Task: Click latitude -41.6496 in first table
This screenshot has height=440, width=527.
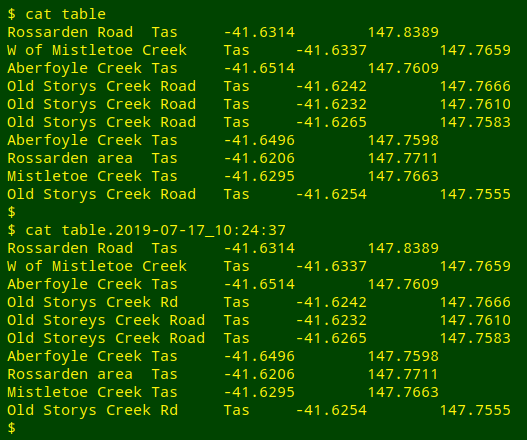Action: (259, 140)
